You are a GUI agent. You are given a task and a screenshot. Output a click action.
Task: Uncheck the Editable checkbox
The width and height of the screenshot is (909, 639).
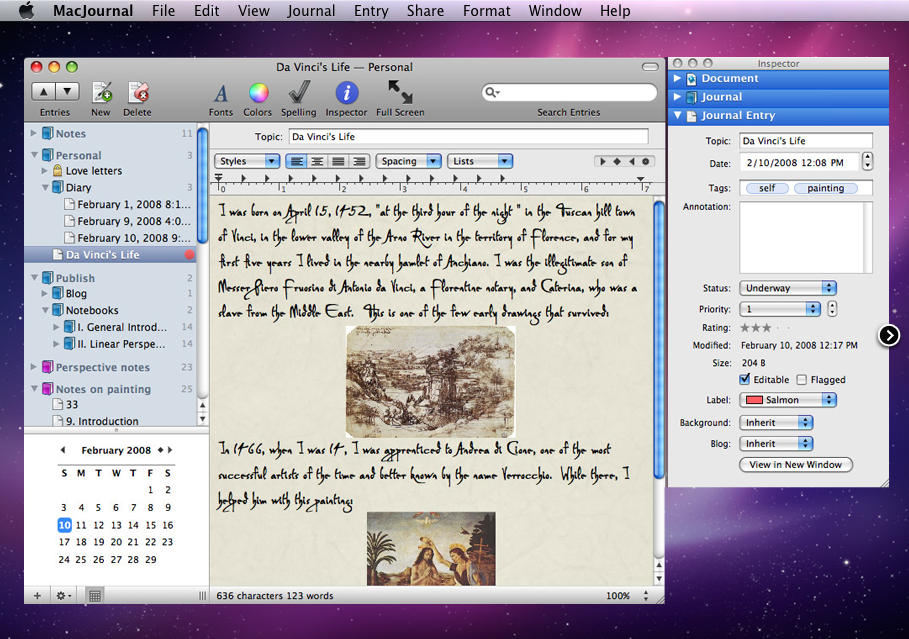point(745,379)
